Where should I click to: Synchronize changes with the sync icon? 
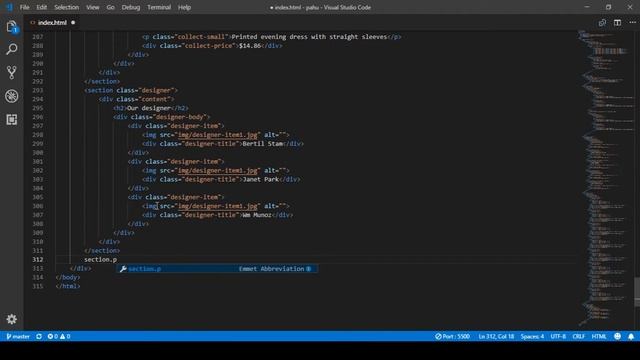(x=39, y=336)
